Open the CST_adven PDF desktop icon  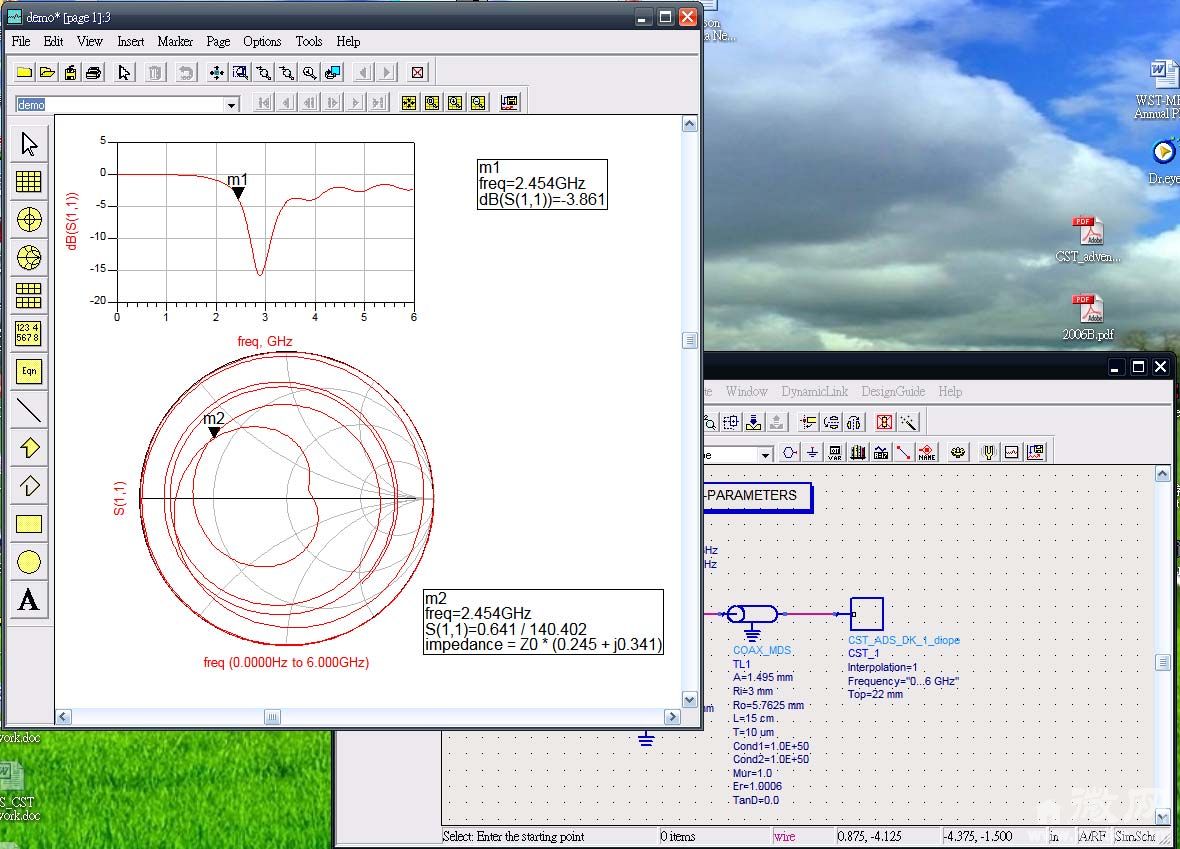coord(1089,239)
